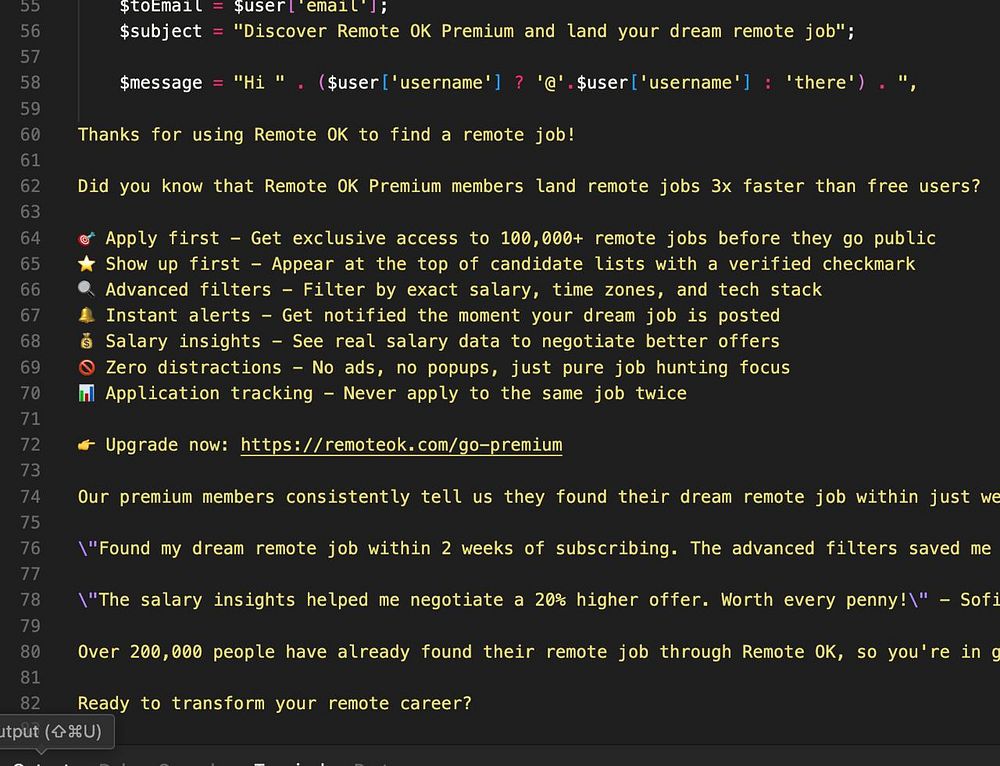This screenshot has height=766, width=1000.
Task: Click line number 72 in the gutter
Action: pos(30,445)
